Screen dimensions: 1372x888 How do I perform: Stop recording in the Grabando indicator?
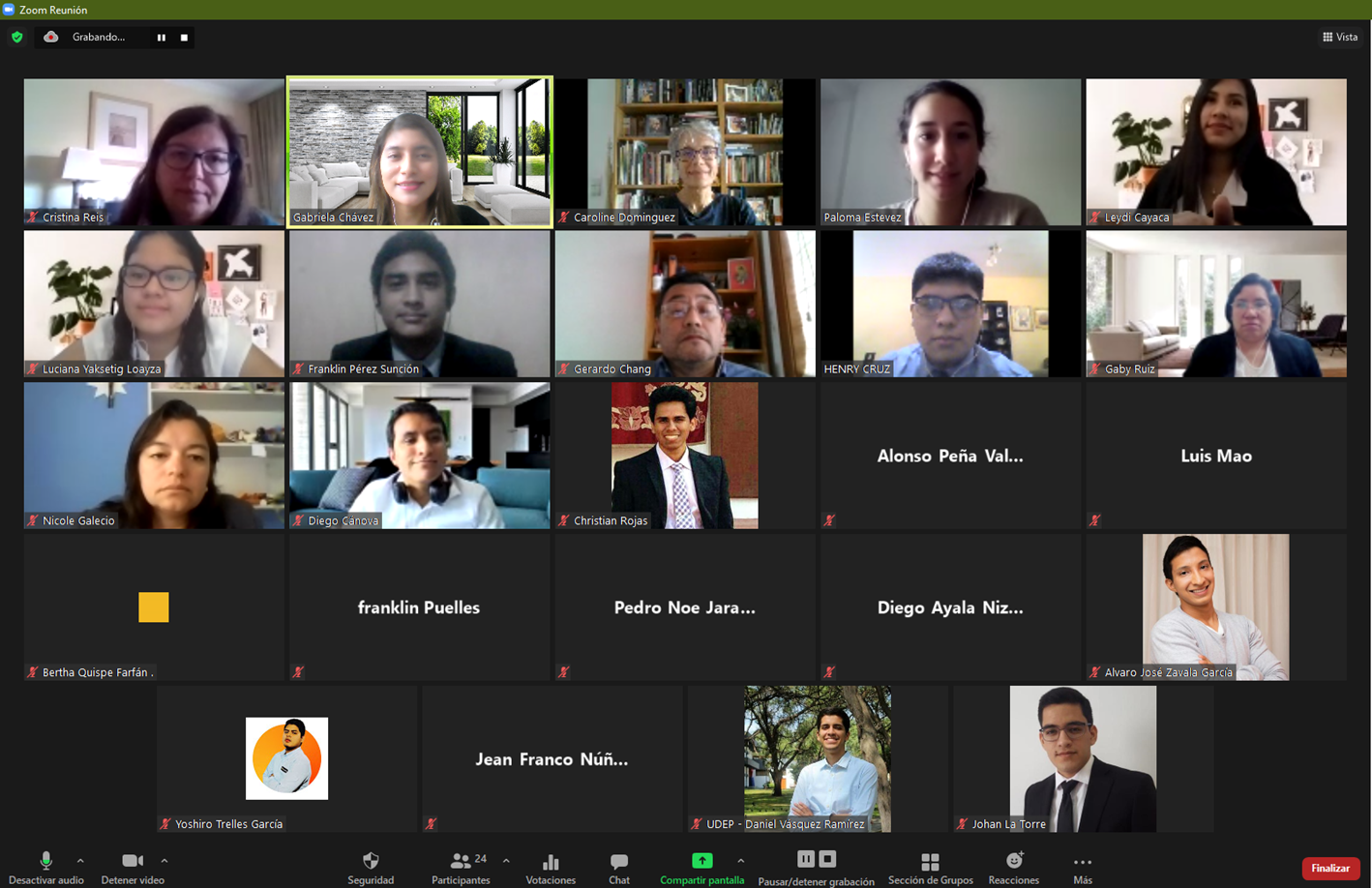(184, 38)
